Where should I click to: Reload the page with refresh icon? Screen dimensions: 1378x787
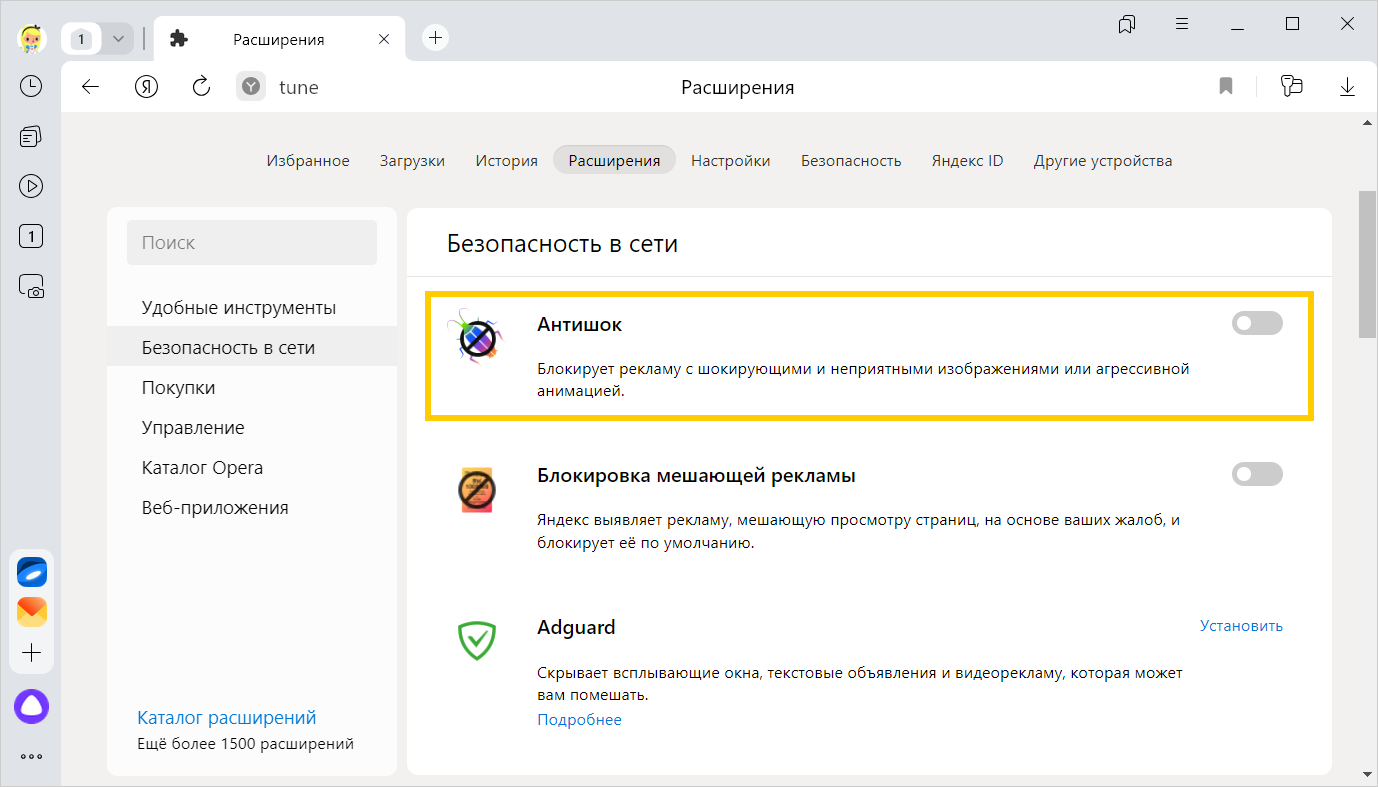click(x=201, y=87)
